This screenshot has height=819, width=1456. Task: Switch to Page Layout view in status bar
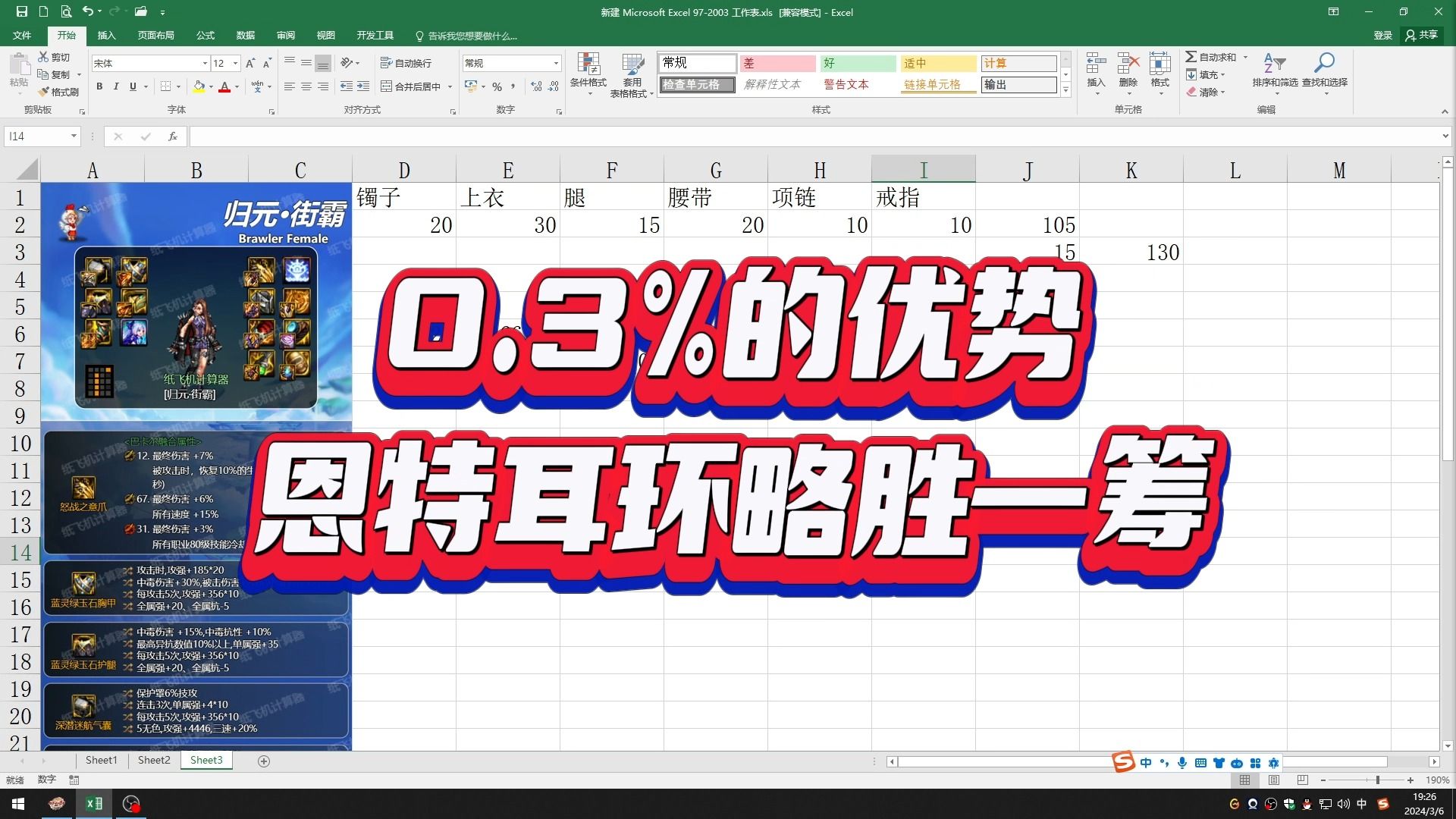coord(1273,780)
